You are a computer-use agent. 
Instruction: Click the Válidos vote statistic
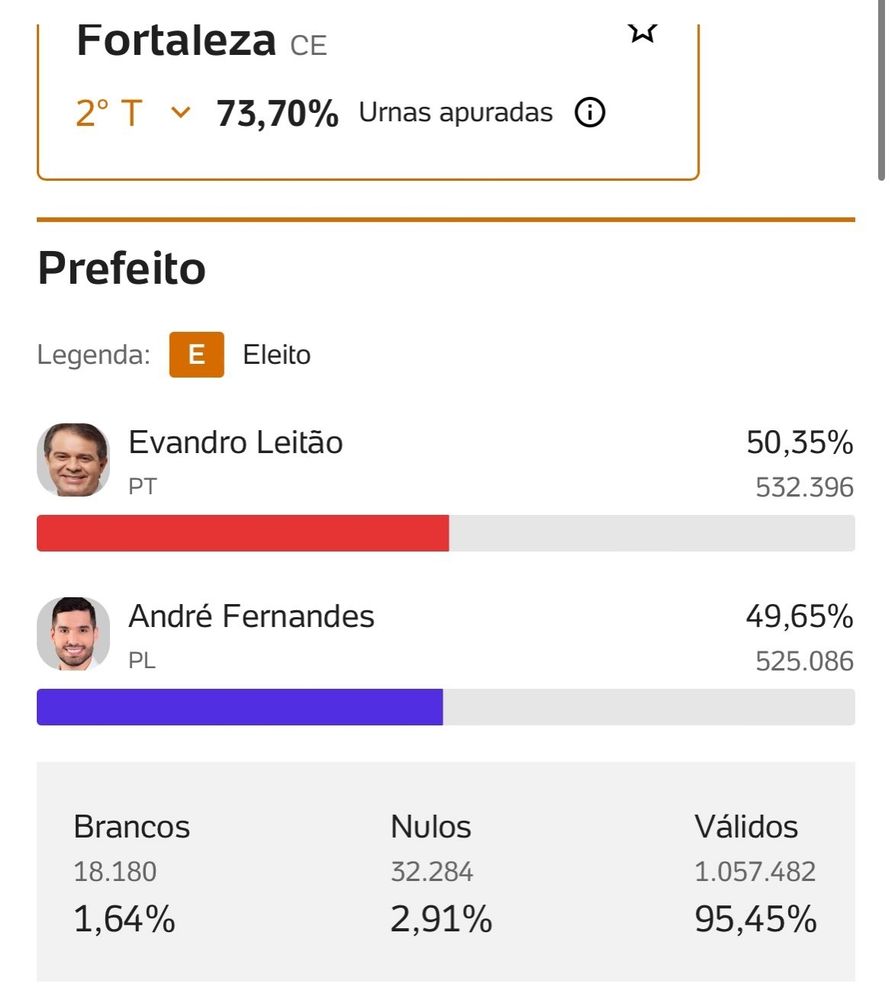(x=755, y=872)
